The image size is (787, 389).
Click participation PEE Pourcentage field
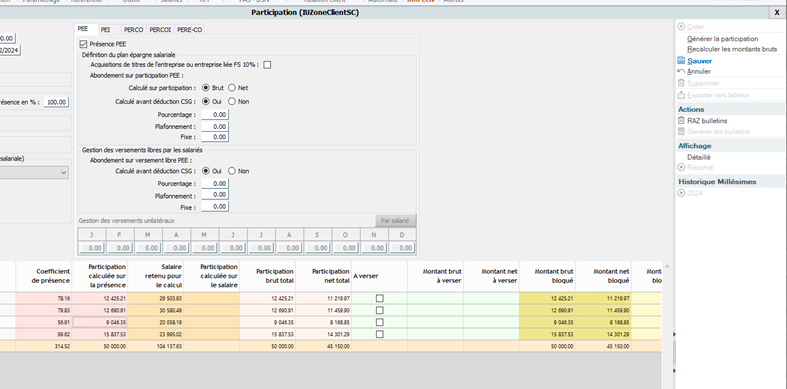[x=215, y=115]
